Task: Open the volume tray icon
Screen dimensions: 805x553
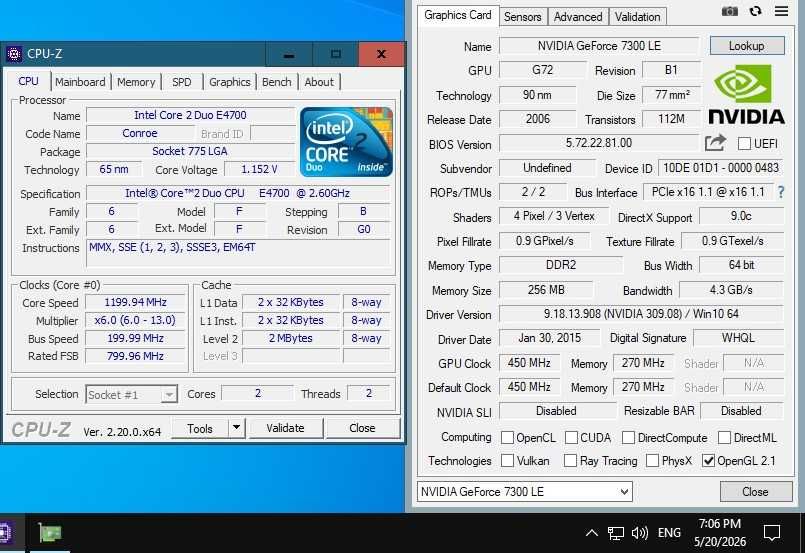Action: (640, 533)
